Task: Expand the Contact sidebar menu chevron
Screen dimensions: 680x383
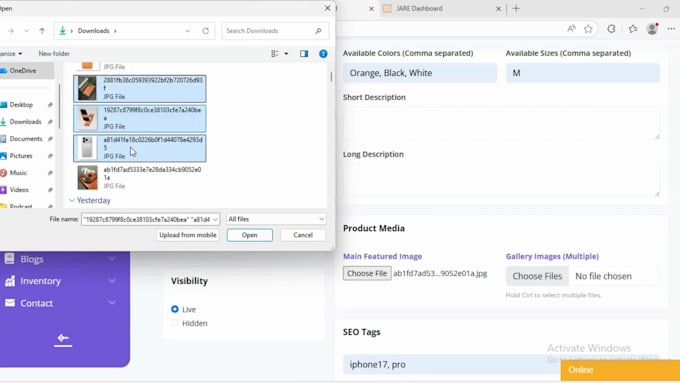Action: (x=112, y=303)
